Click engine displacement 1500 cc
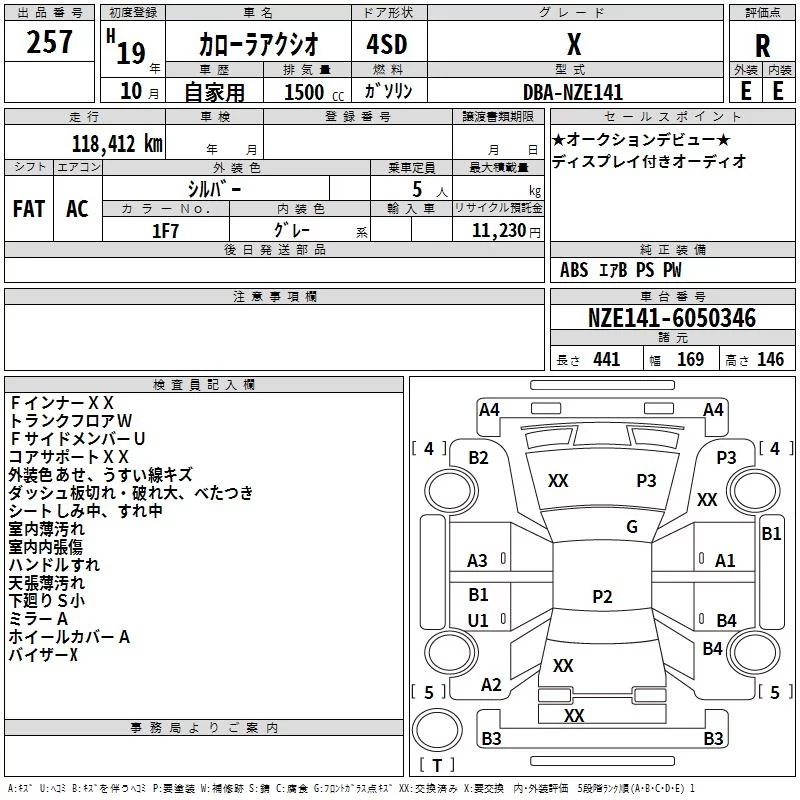Image resolution: width=800 pixels, height=800 pixels. 314,92
